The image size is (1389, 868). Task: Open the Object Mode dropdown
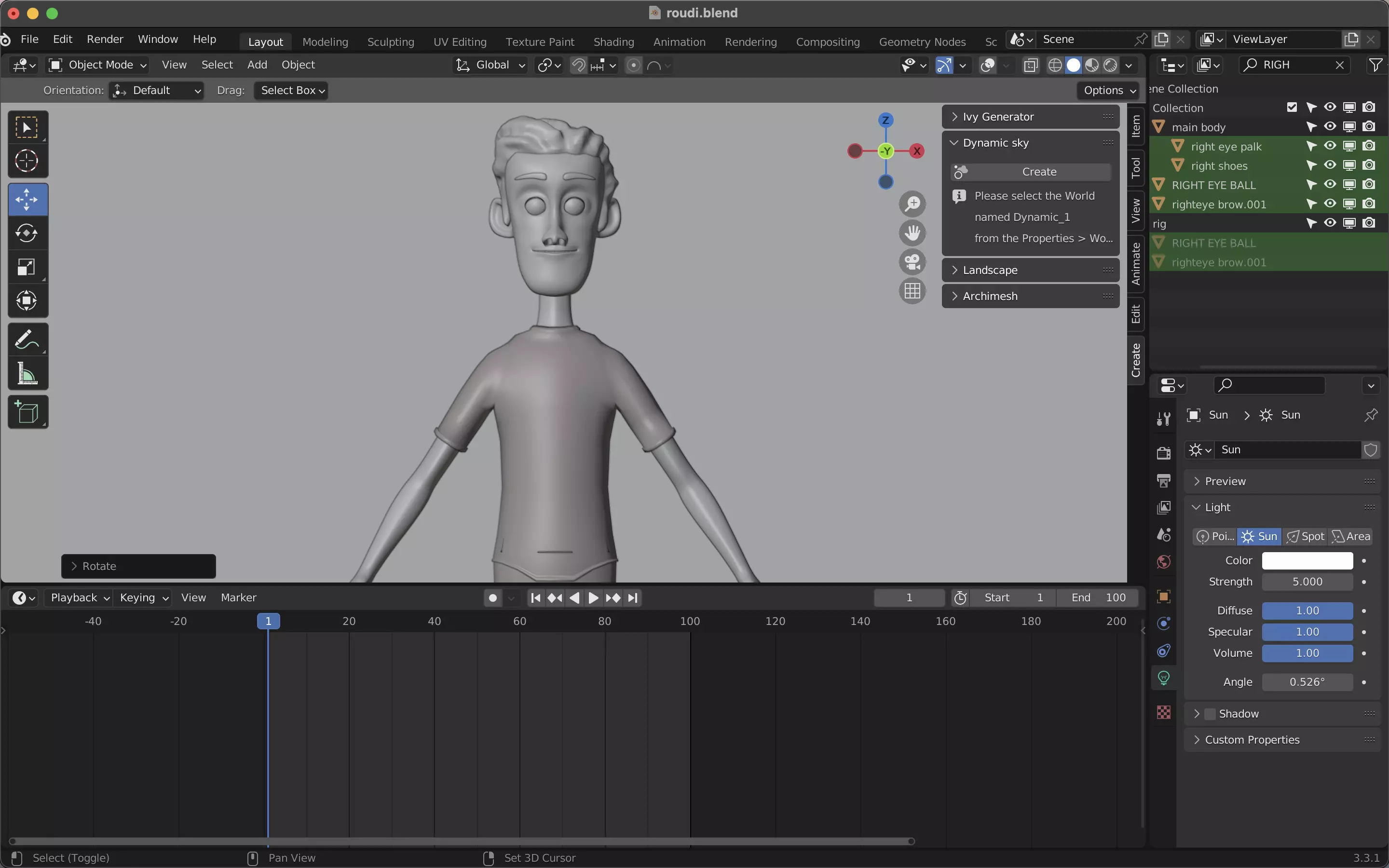point(97,65)
